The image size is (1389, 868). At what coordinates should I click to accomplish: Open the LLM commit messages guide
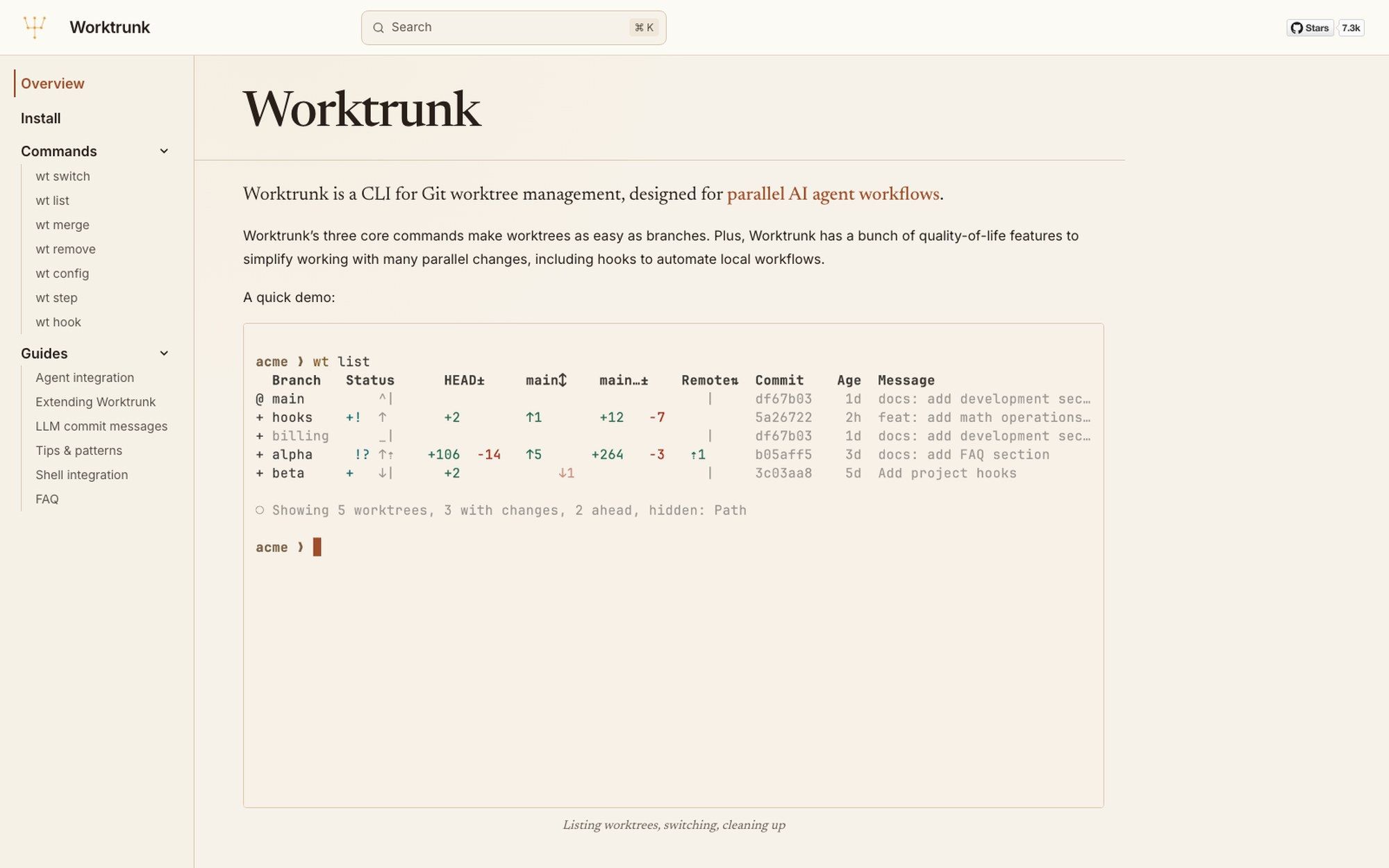click(101, 426)
